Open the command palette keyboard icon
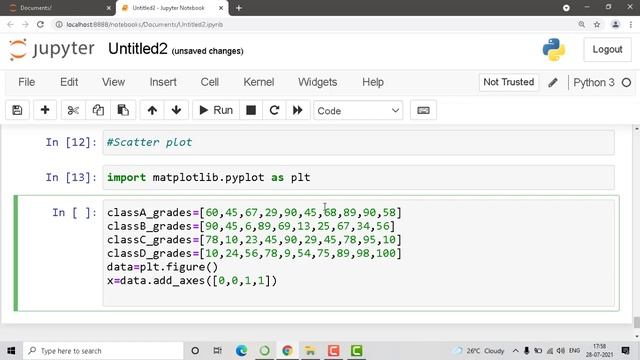The image size is (640, 360). pyautogui.click(x=423, y=110)
